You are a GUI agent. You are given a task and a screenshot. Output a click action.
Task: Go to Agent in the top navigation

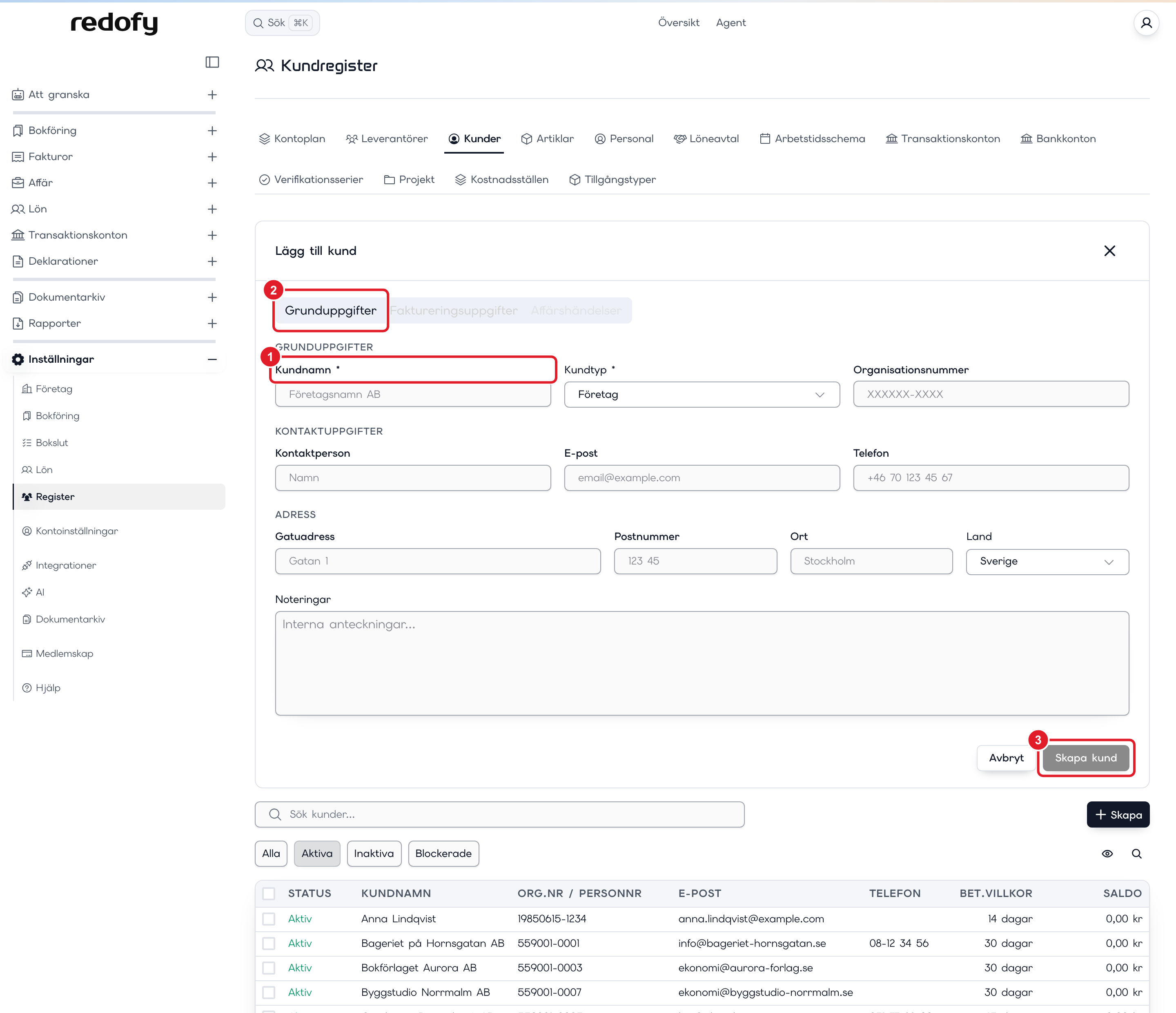click(x=731, y=23)
